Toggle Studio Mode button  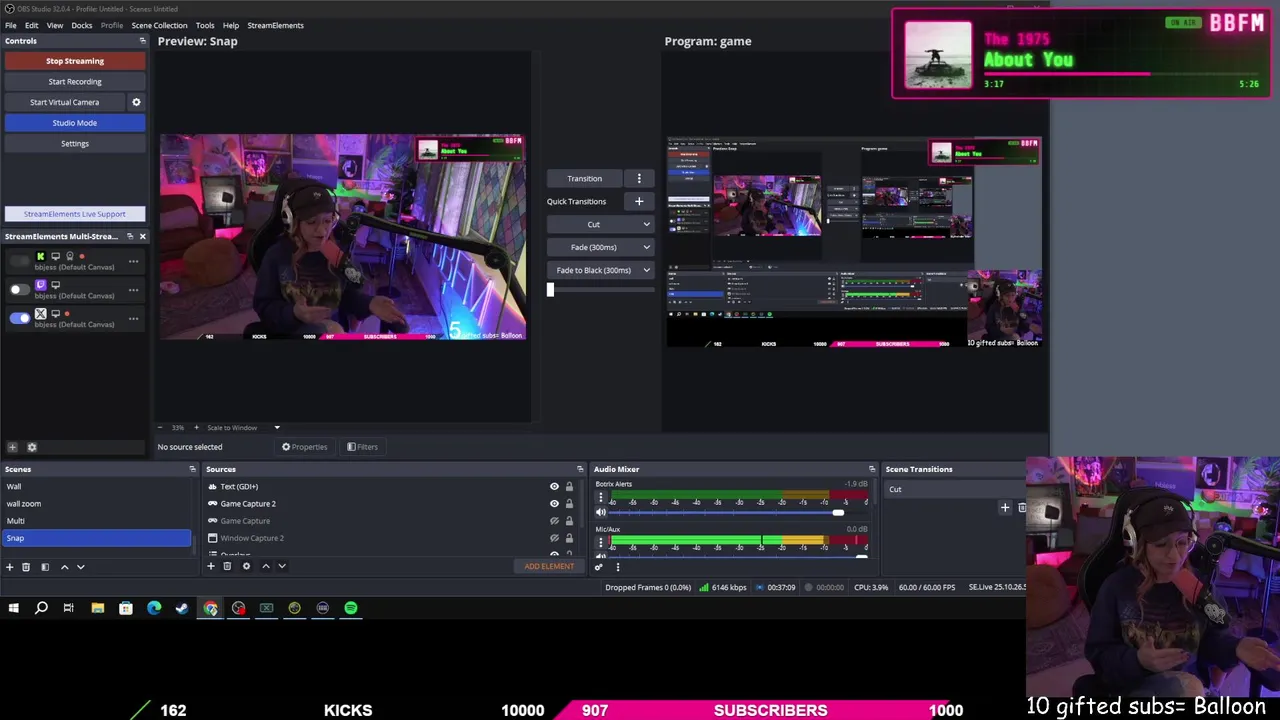pyautogui.click(x=75, y=123)
